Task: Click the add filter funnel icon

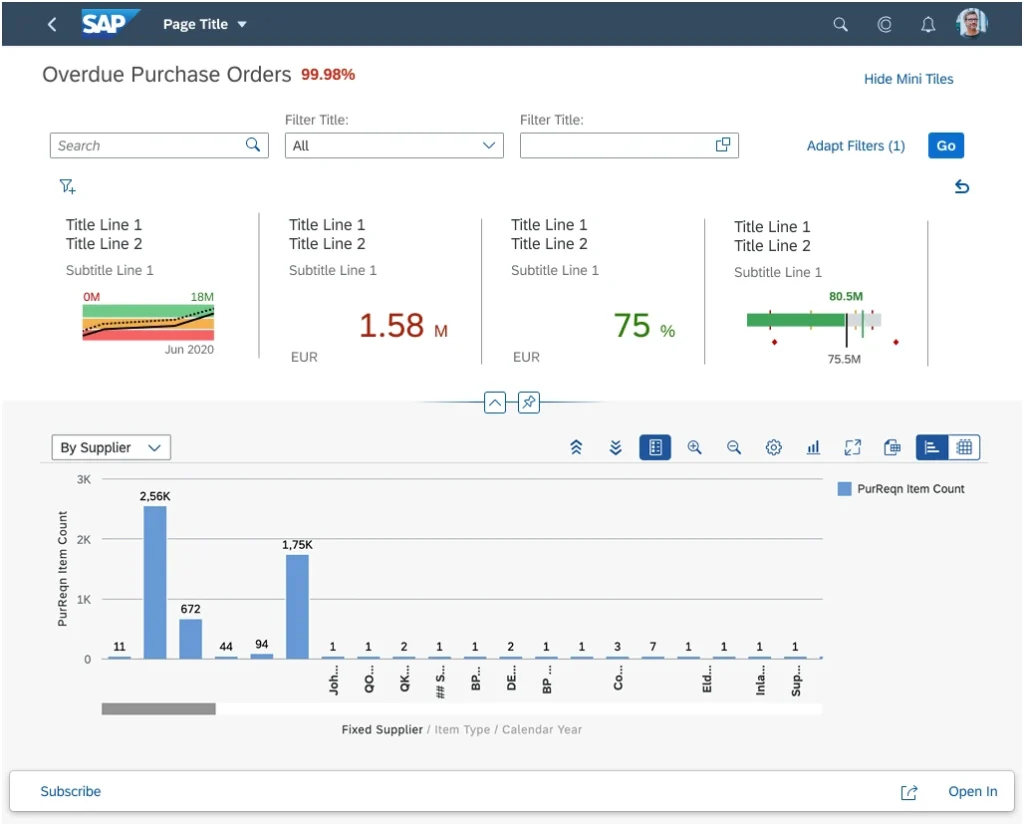Action: [x=67, y=187]
